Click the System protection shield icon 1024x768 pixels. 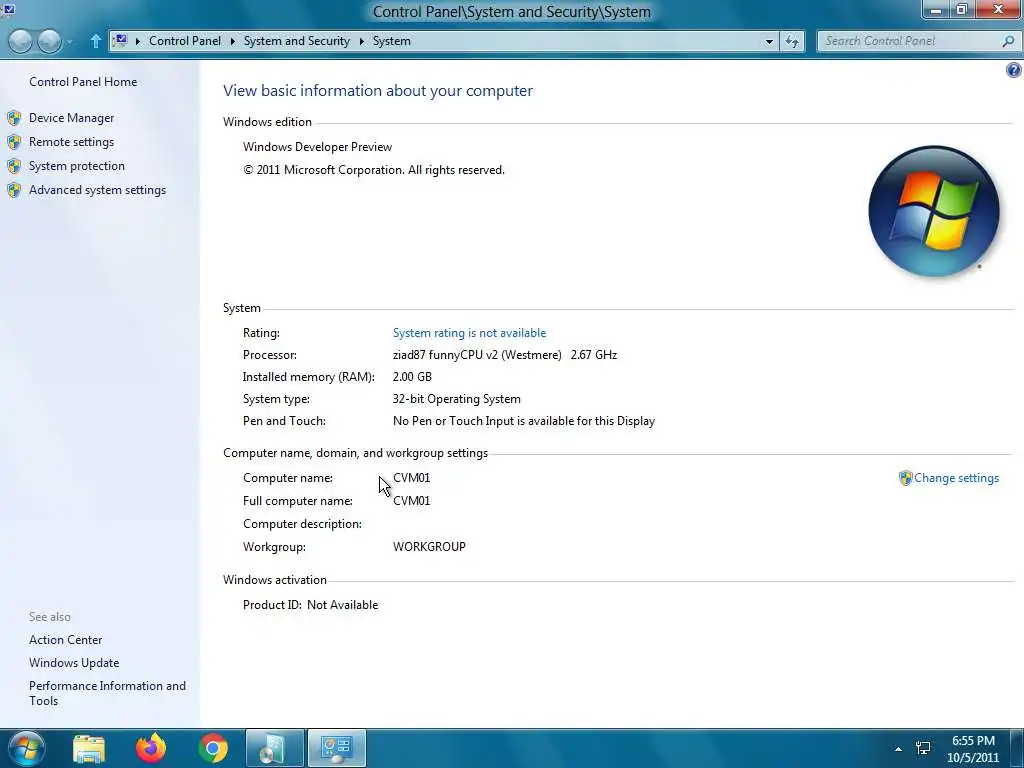click(x=14, y=167)
